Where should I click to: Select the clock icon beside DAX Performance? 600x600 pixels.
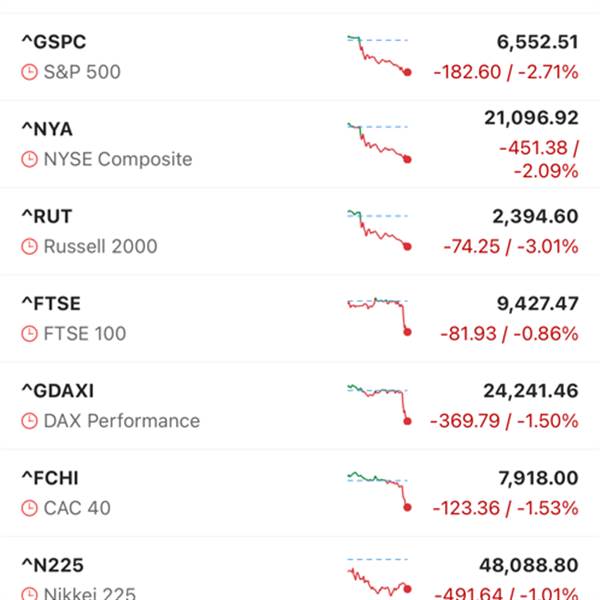(29, 421)
